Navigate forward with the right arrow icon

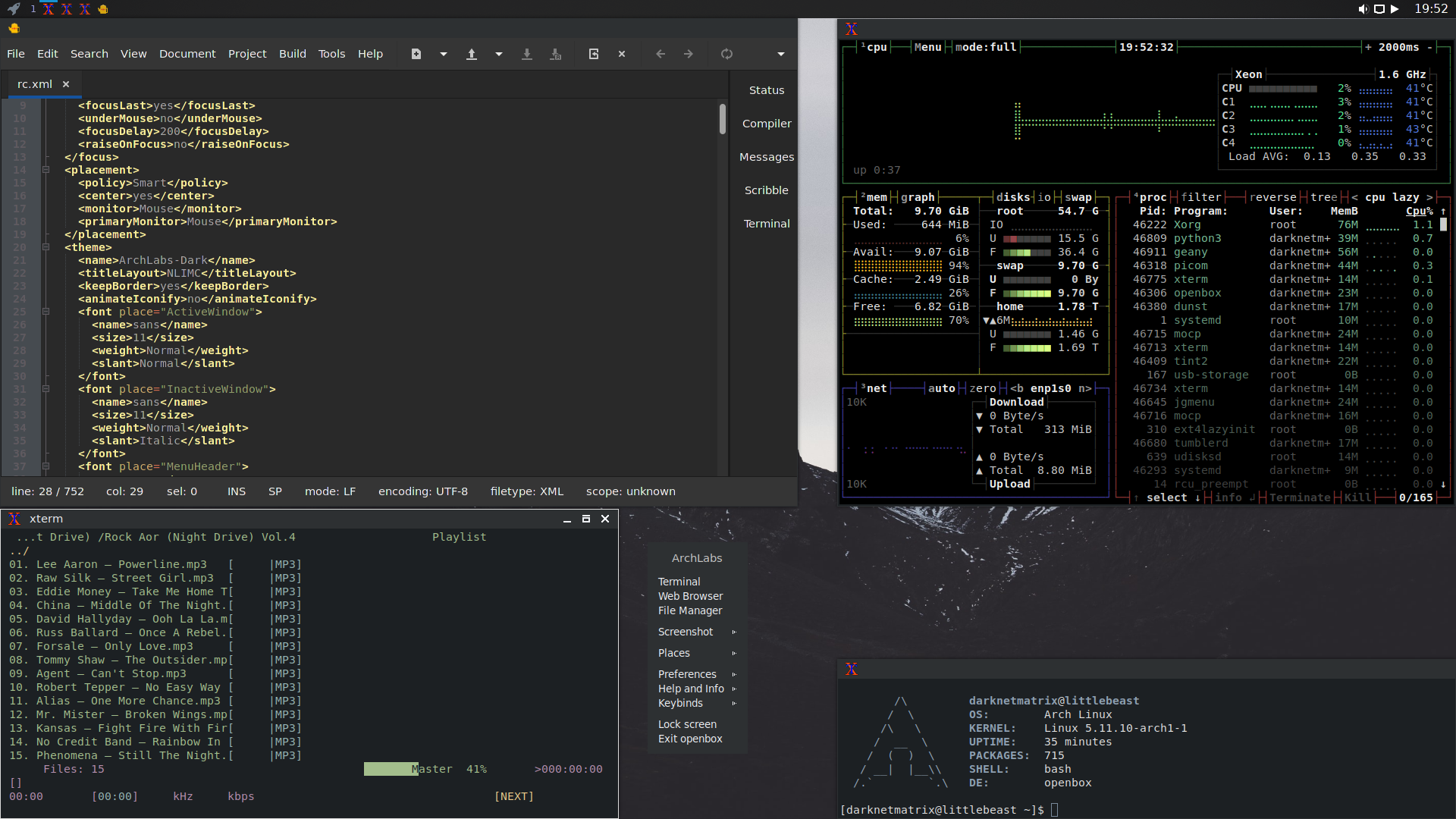(689, 54)
